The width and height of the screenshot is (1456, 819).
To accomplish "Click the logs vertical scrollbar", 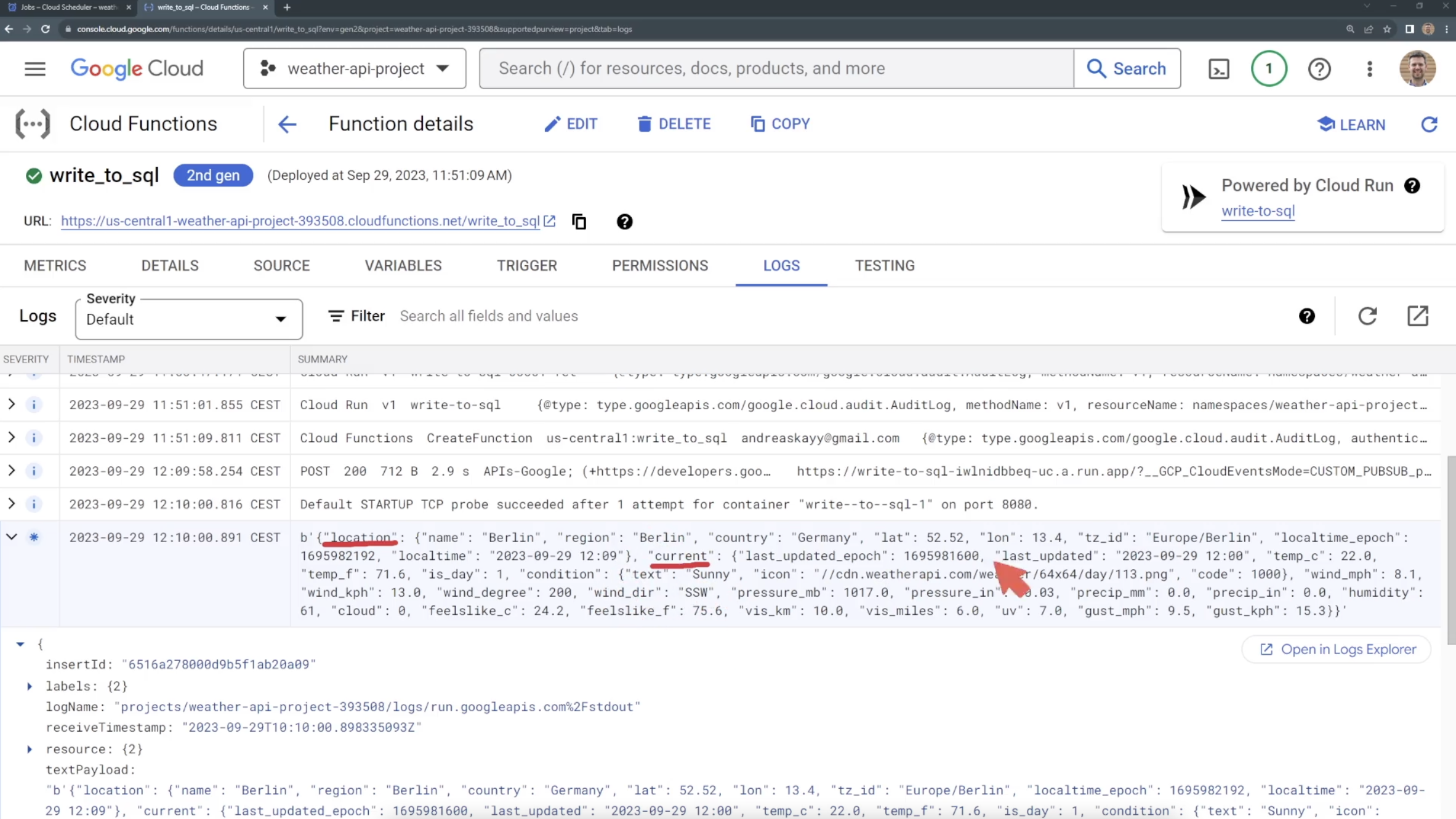I will 1451,550.
